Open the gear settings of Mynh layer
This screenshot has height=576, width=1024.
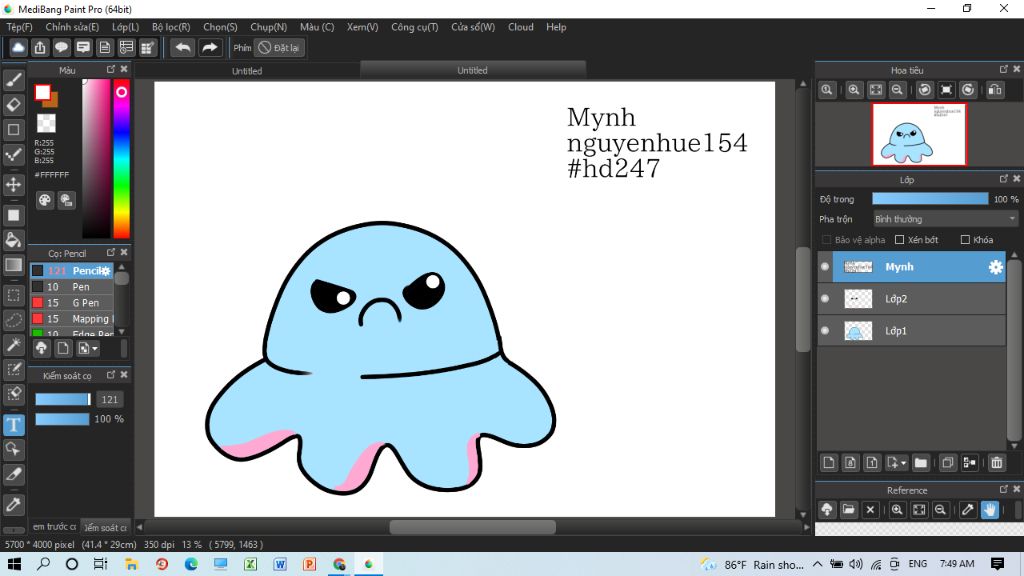coord(995,267)
